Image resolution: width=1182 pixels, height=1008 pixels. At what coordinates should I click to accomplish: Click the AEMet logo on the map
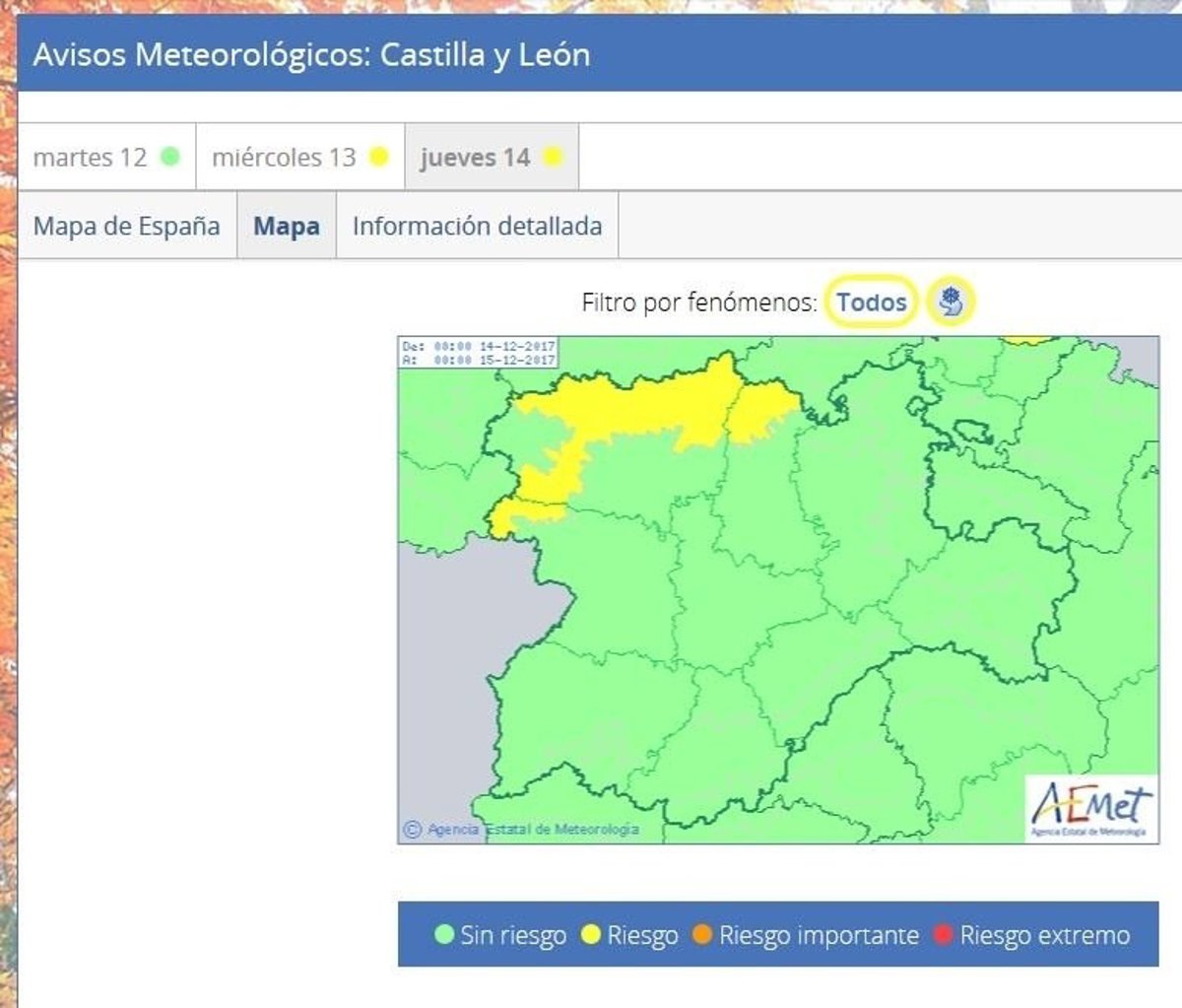point(1090,809)
